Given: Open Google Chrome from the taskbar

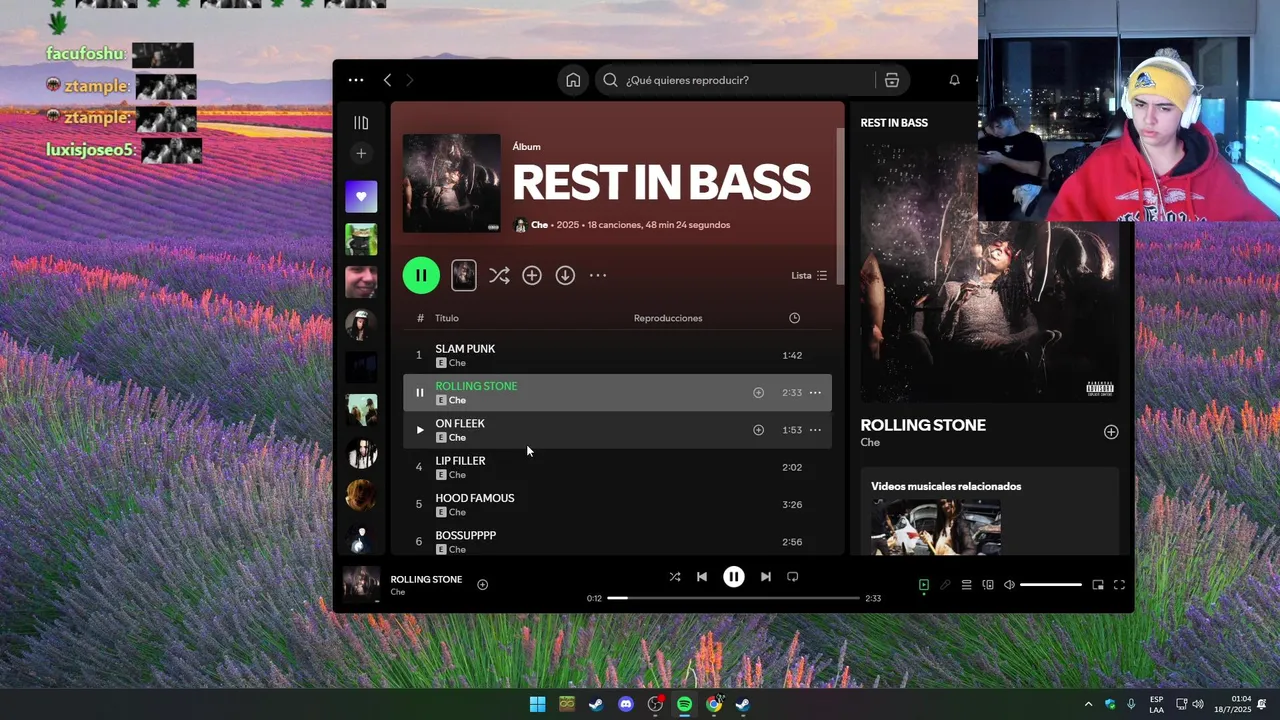Looking at the screenshot, I should [714, 704].
